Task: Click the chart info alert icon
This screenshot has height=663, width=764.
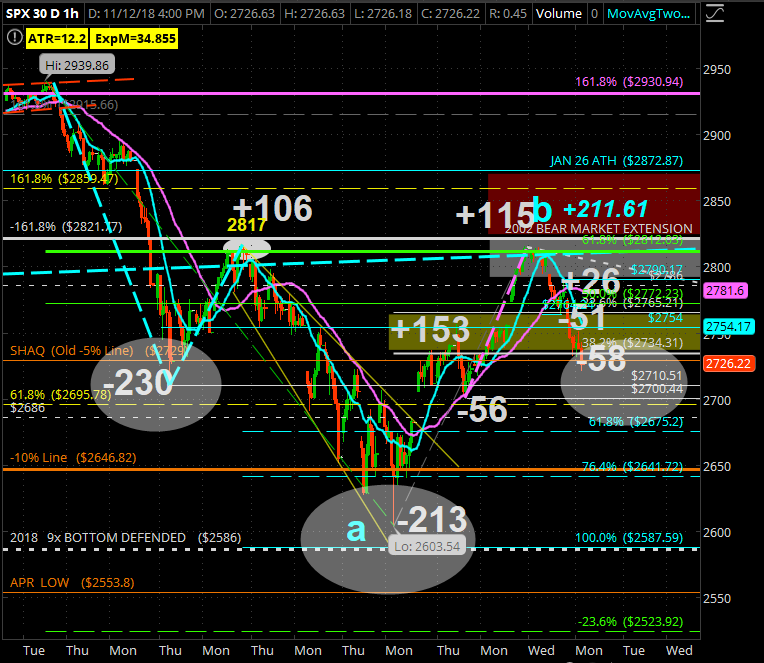Action: click(x=13, y=36)
